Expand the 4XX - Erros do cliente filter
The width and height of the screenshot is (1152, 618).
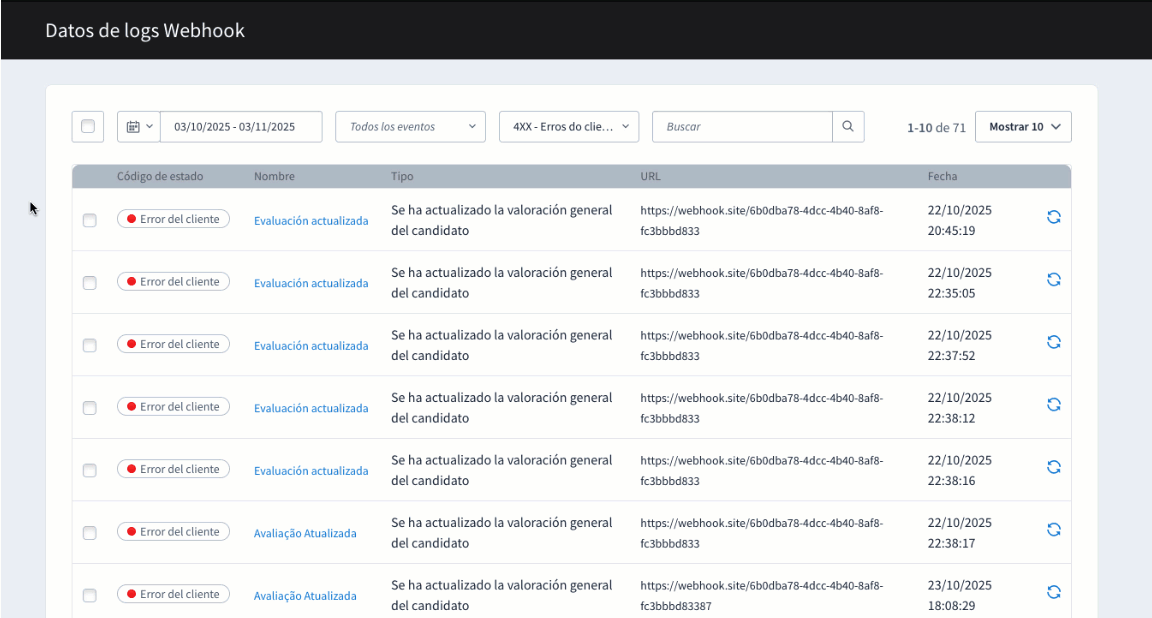pyautogui.click(x=568, y=126)
